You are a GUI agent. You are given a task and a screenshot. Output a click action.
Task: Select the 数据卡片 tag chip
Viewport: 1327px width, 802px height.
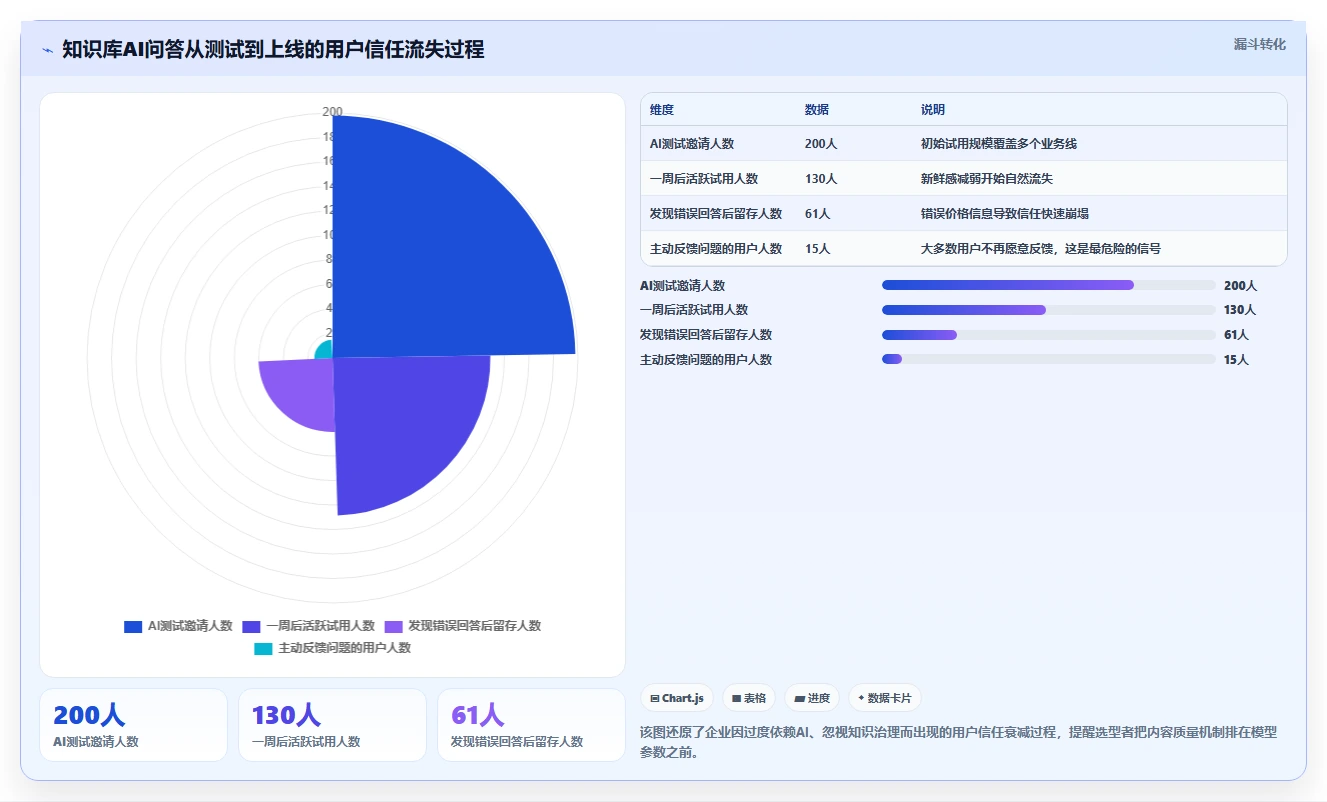tap(885, 698)
